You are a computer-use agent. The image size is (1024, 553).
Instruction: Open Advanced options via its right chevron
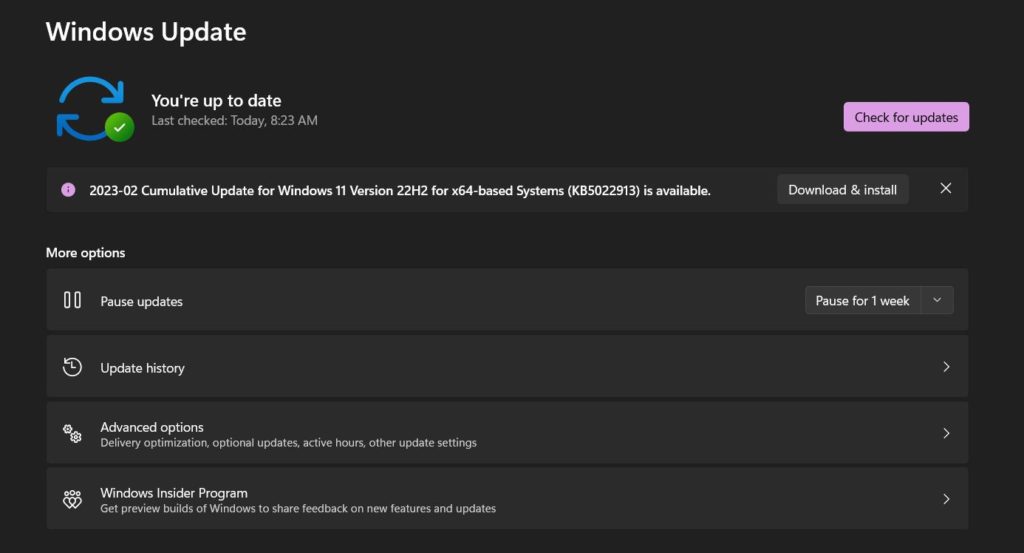tap(946, 433)
